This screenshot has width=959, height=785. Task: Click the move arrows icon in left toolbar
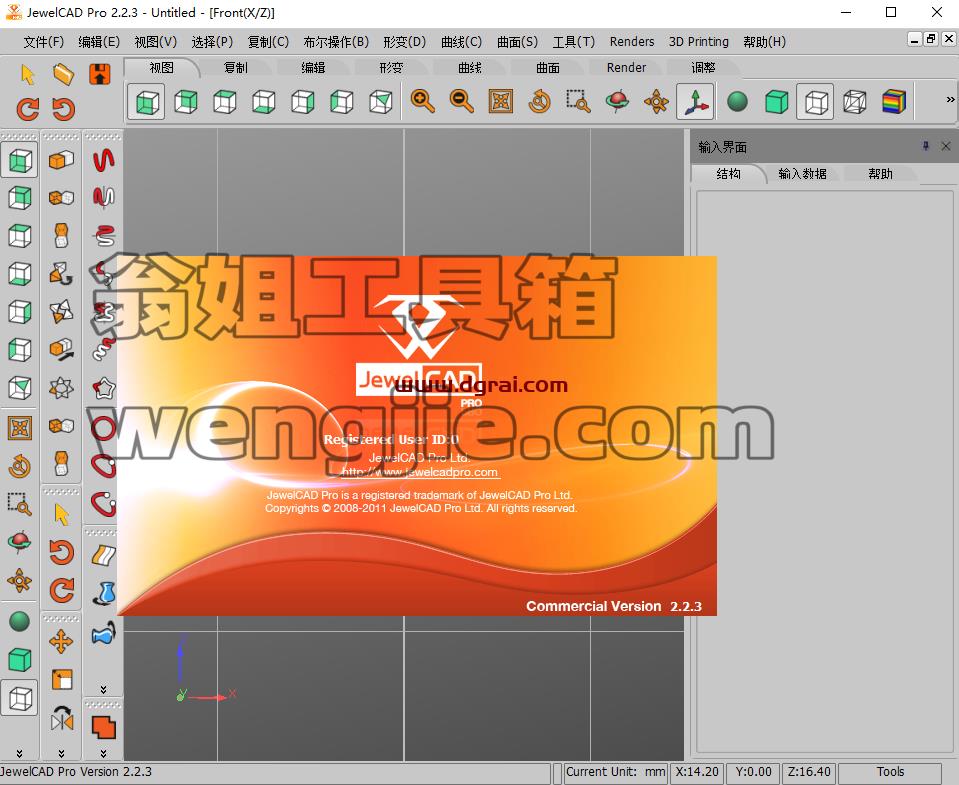point(61,641)
